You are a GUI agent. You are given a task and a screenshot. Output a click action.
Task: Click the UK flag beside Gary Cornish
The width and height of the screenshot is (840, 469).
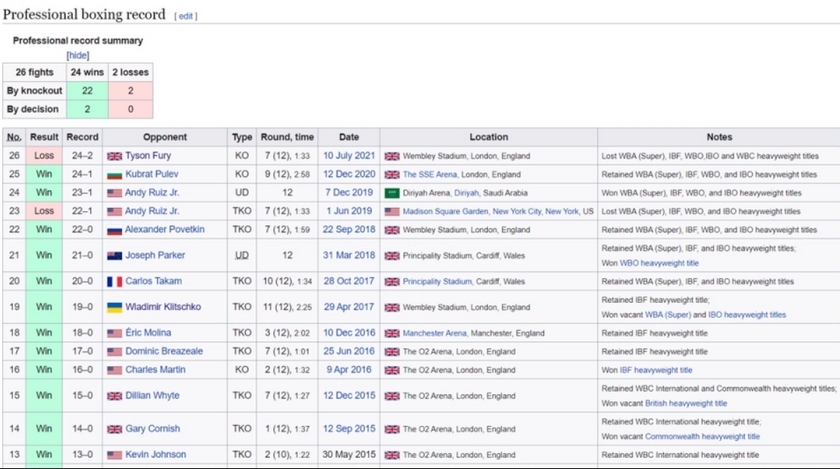click(x=114, y=429)
